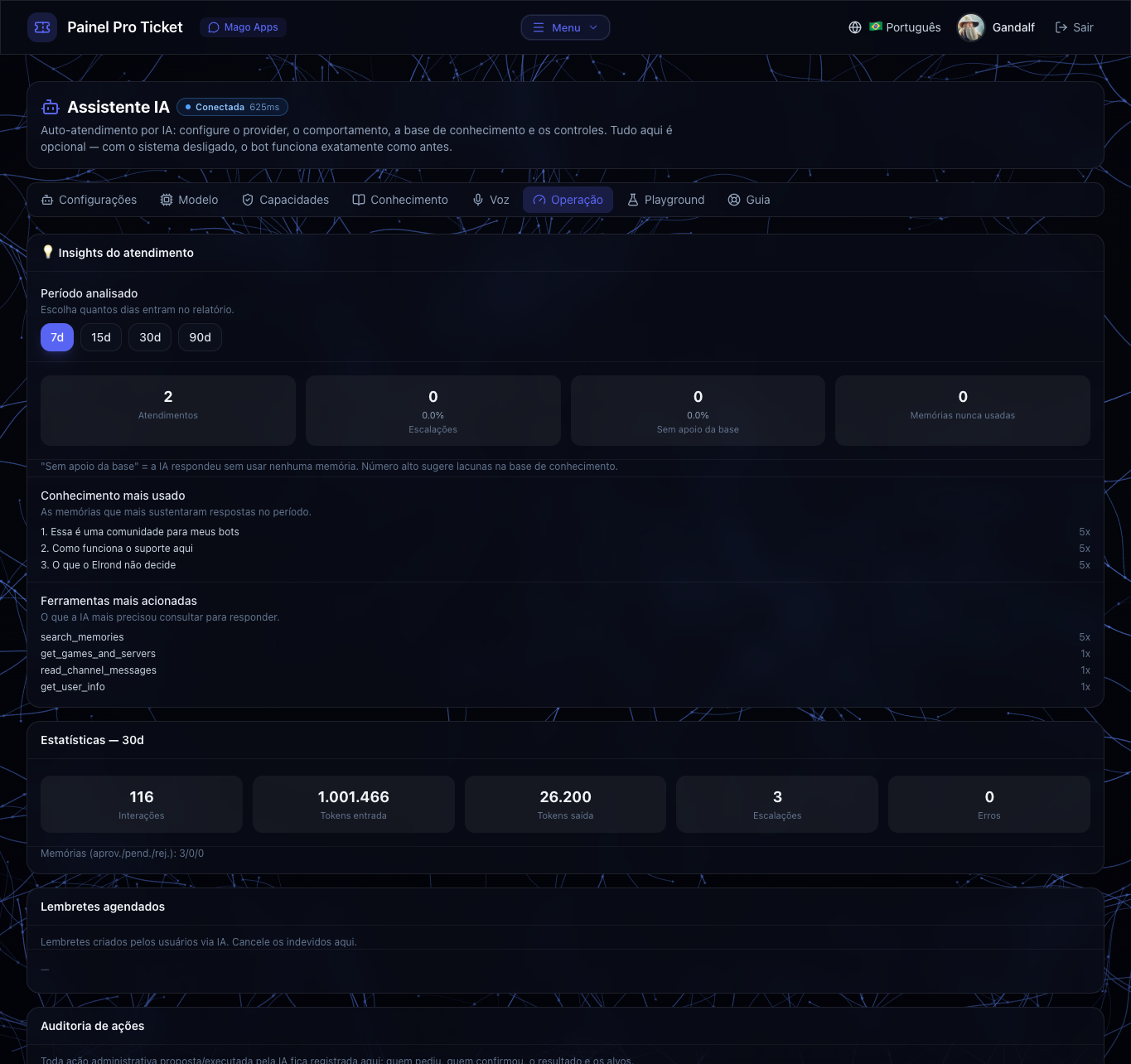Click the Lembretes agendados heading

point(103,907)
